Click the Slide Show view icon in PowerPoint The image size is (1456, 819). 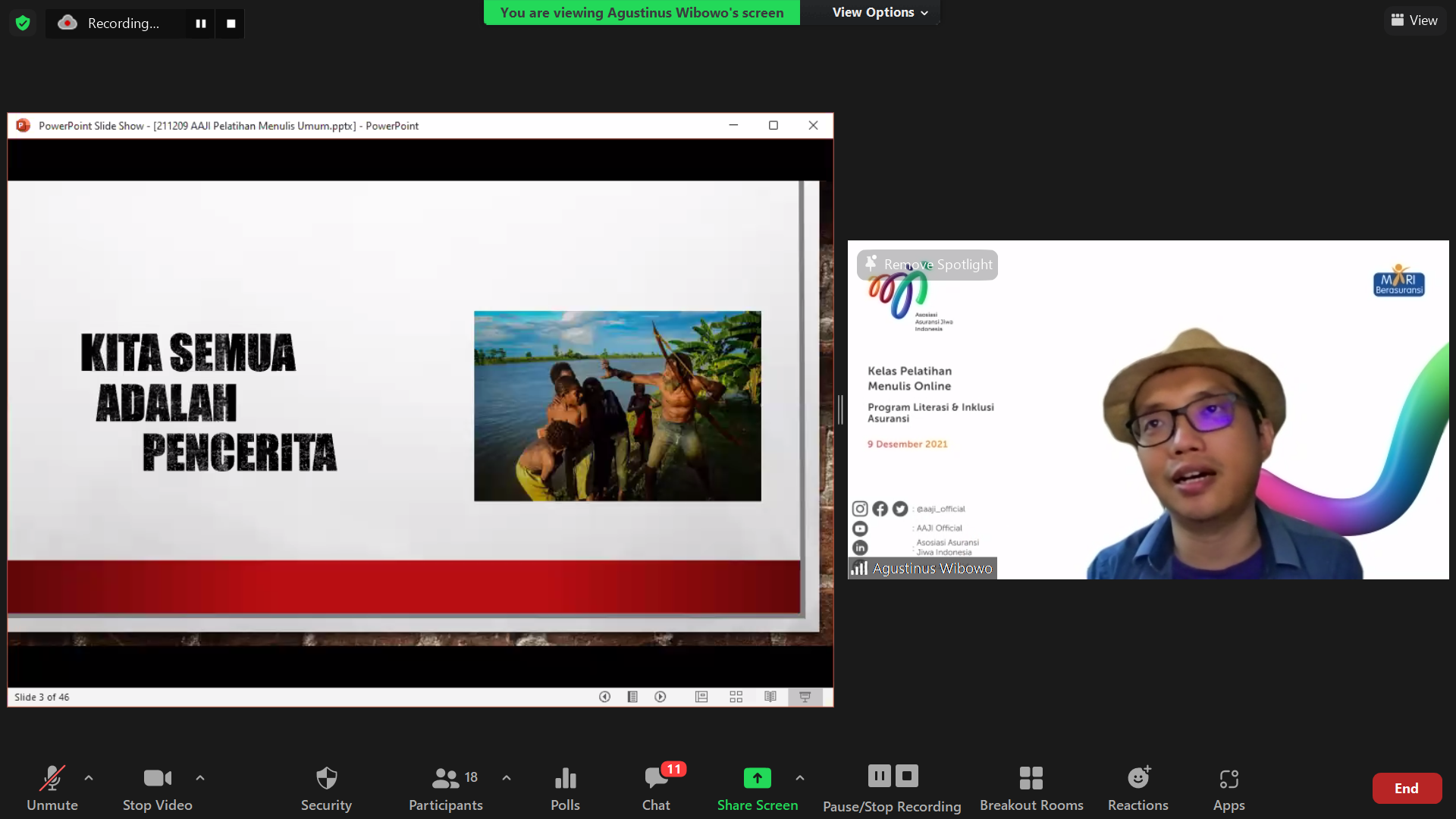805,697
